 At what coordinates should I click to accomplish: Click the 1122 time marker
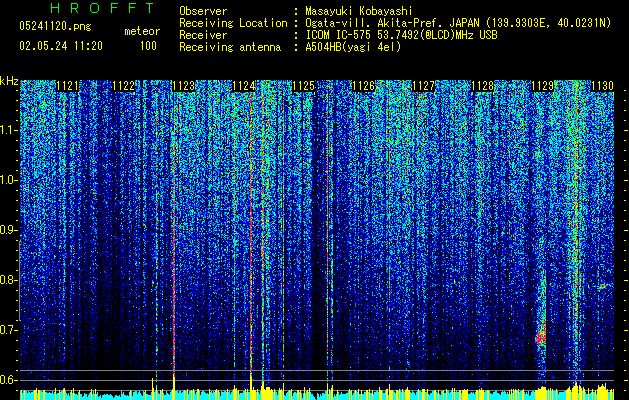124,86
